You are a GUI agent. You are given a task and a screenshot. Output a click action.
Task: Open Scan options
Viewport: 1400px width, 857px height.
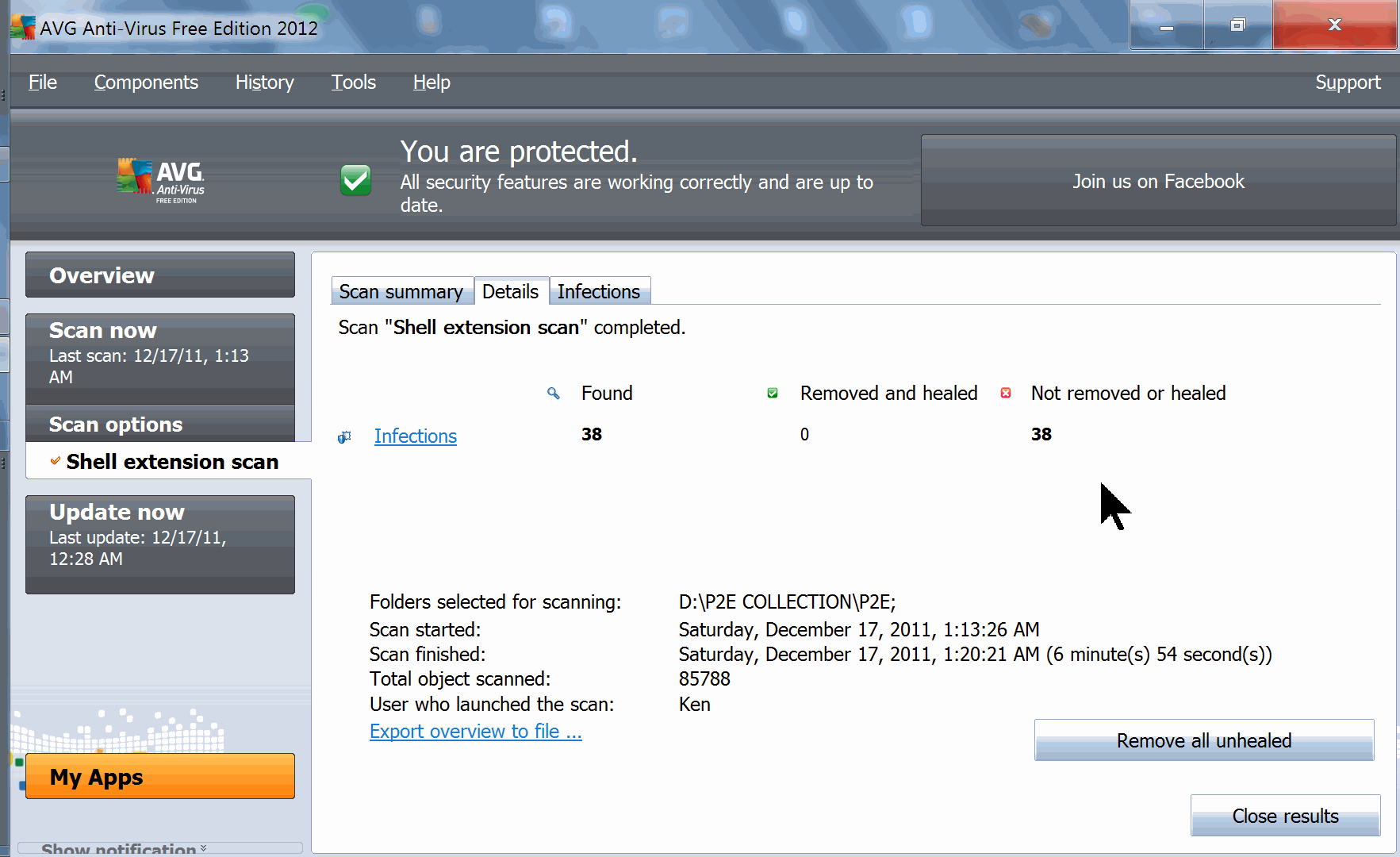coord(160,425)
